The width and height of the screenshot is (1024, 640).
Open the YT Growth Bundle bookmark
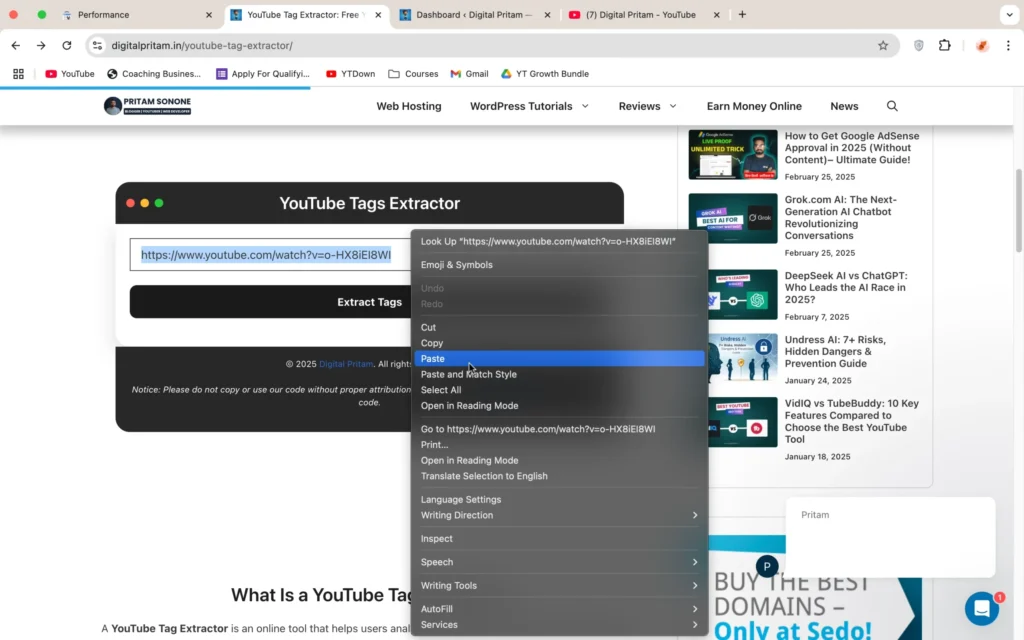pos(545,74)
